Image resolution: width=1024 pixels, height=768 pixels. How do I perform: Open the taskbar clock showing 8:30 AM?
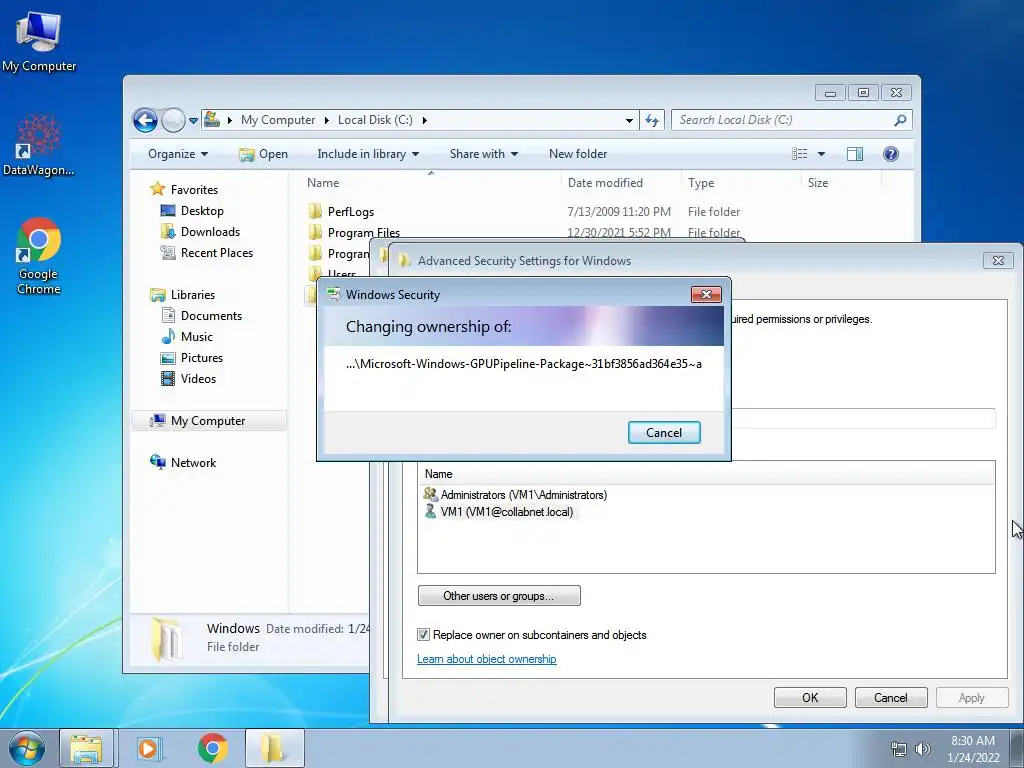973,749
